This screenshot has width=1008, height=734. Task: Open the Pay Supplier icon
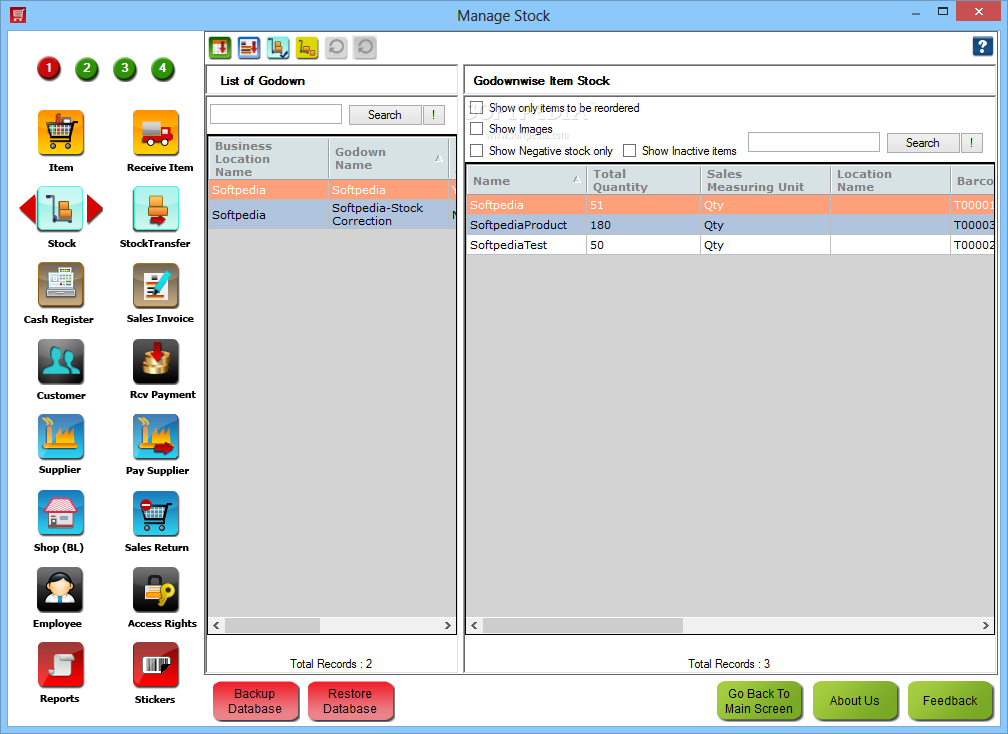click(x=156, y=436)
